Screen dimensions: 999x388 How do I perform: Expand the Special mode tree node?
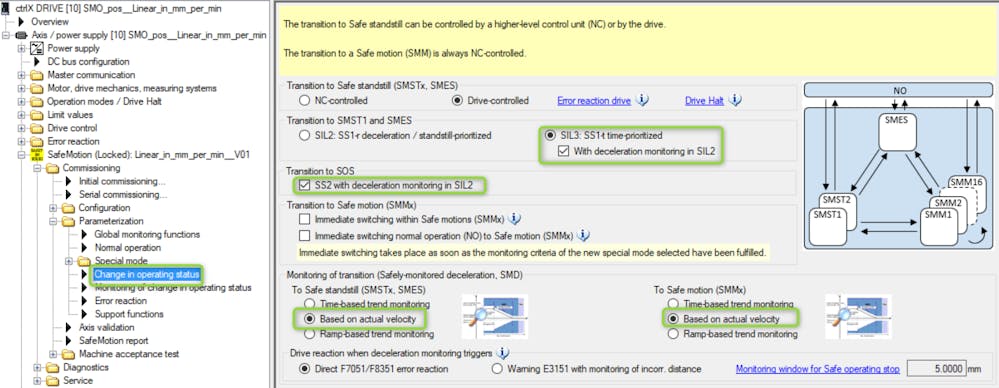69,261
